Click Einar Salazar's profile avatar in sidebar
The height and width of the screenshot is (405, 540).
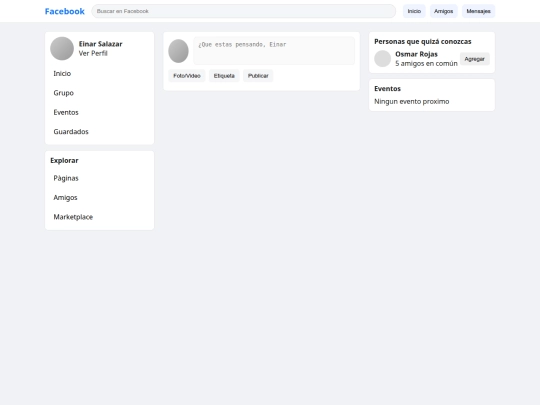pos(62,49)
